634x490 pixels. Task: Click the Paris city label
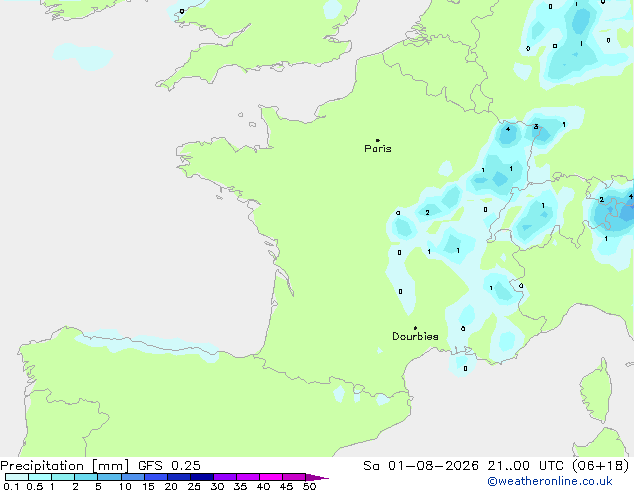[378, 149]
